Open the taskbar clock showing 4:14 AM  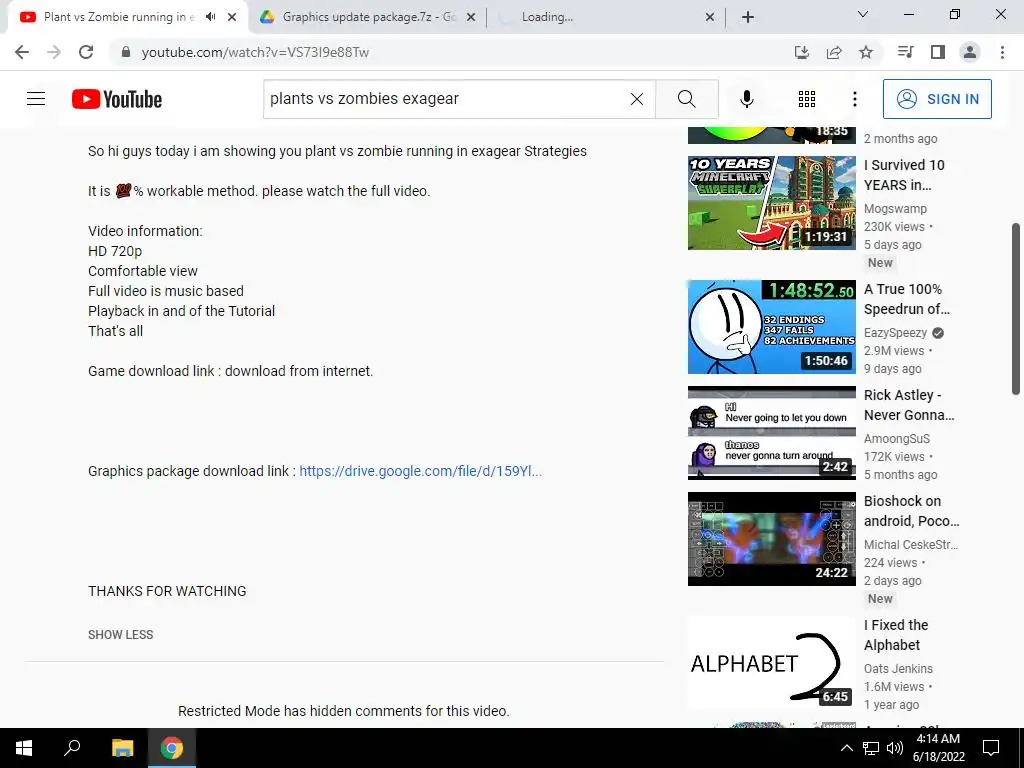tap(938, 748)
